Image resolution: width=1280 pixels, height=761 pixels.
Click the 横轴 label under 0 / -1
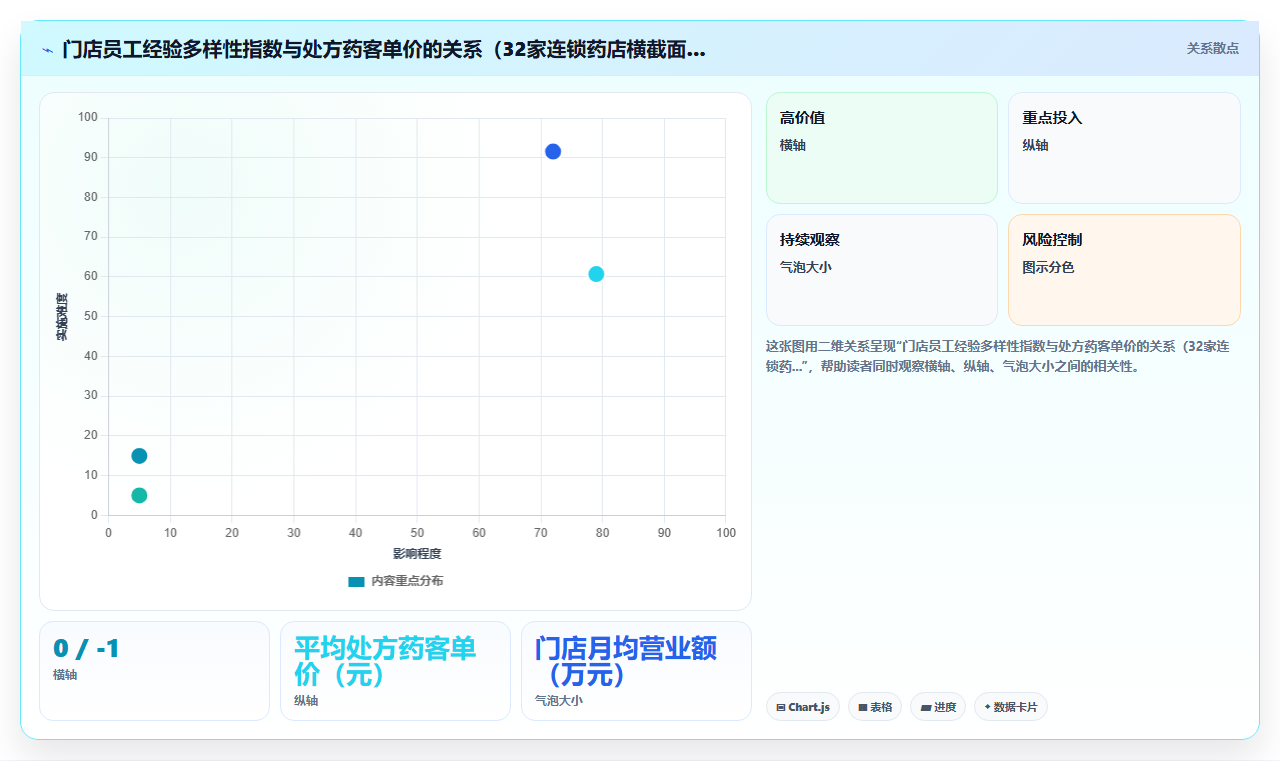pyautogui.click(x=65, y=675)
